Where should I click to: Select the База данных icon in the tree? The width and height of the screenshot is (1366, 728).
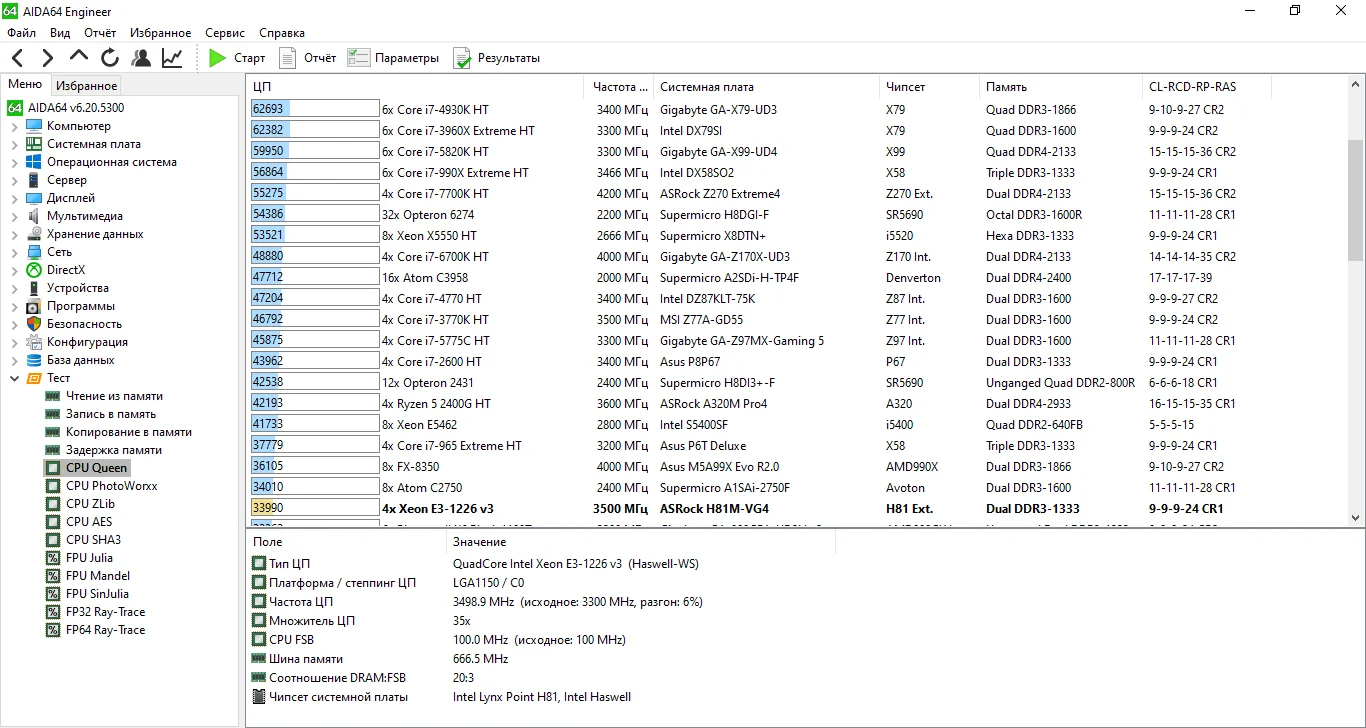point(34,360)
